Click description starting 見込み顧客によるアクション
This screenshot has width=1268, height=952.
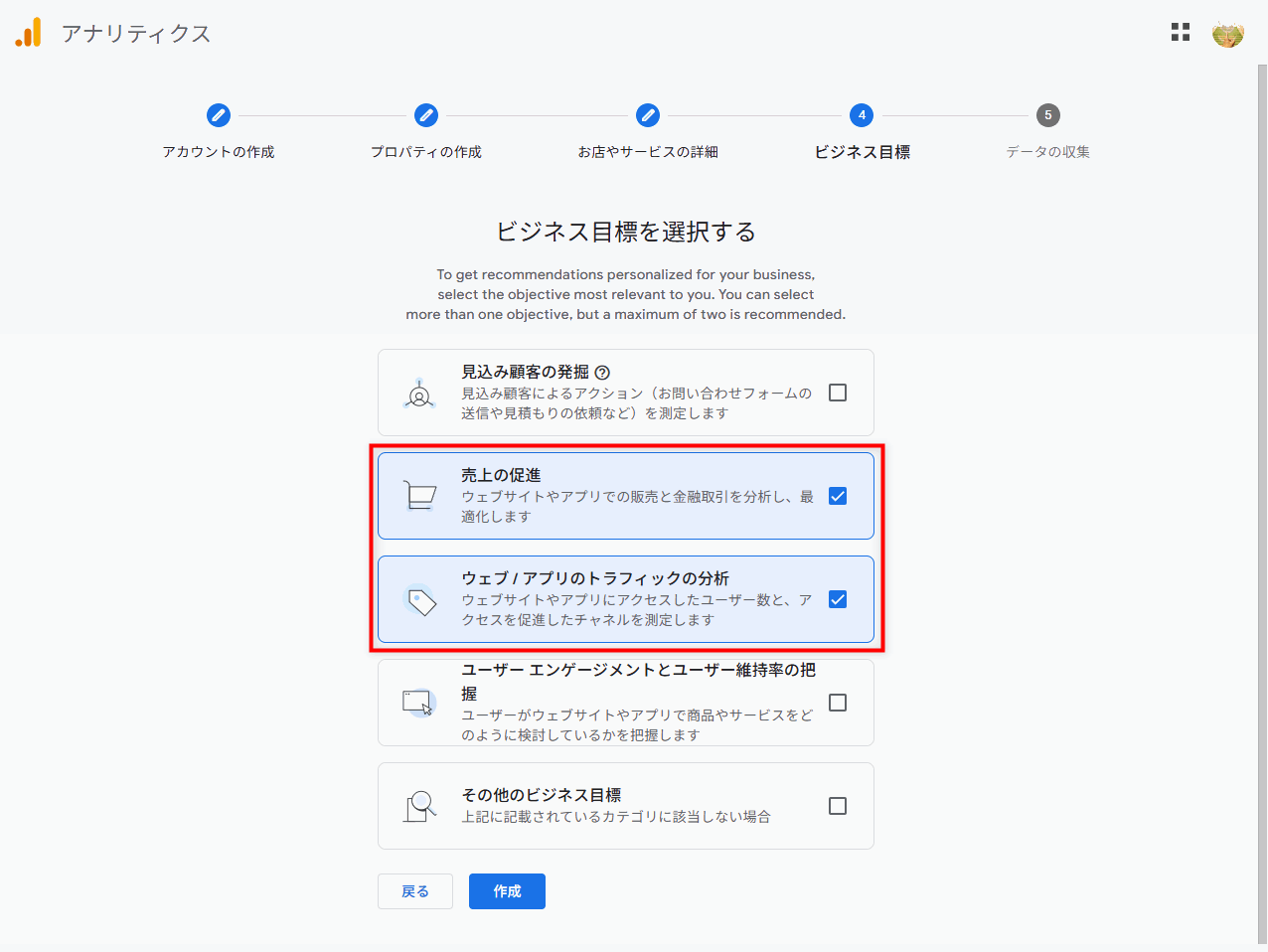tap(636, 402)
